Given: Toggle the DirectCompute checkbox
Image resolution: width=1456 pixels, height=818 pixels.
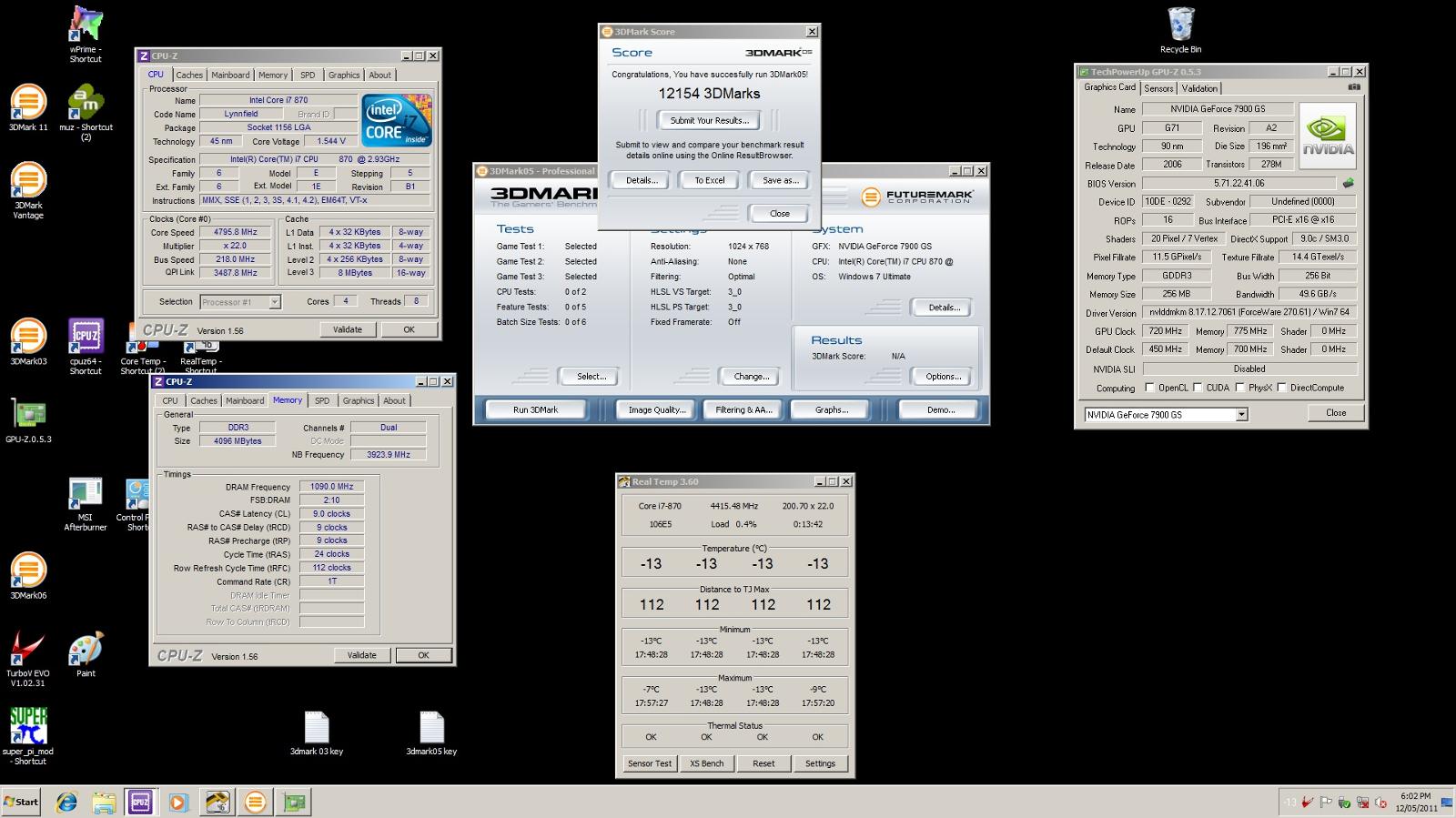Looking at the screenshot, I should coord(1281,388).
